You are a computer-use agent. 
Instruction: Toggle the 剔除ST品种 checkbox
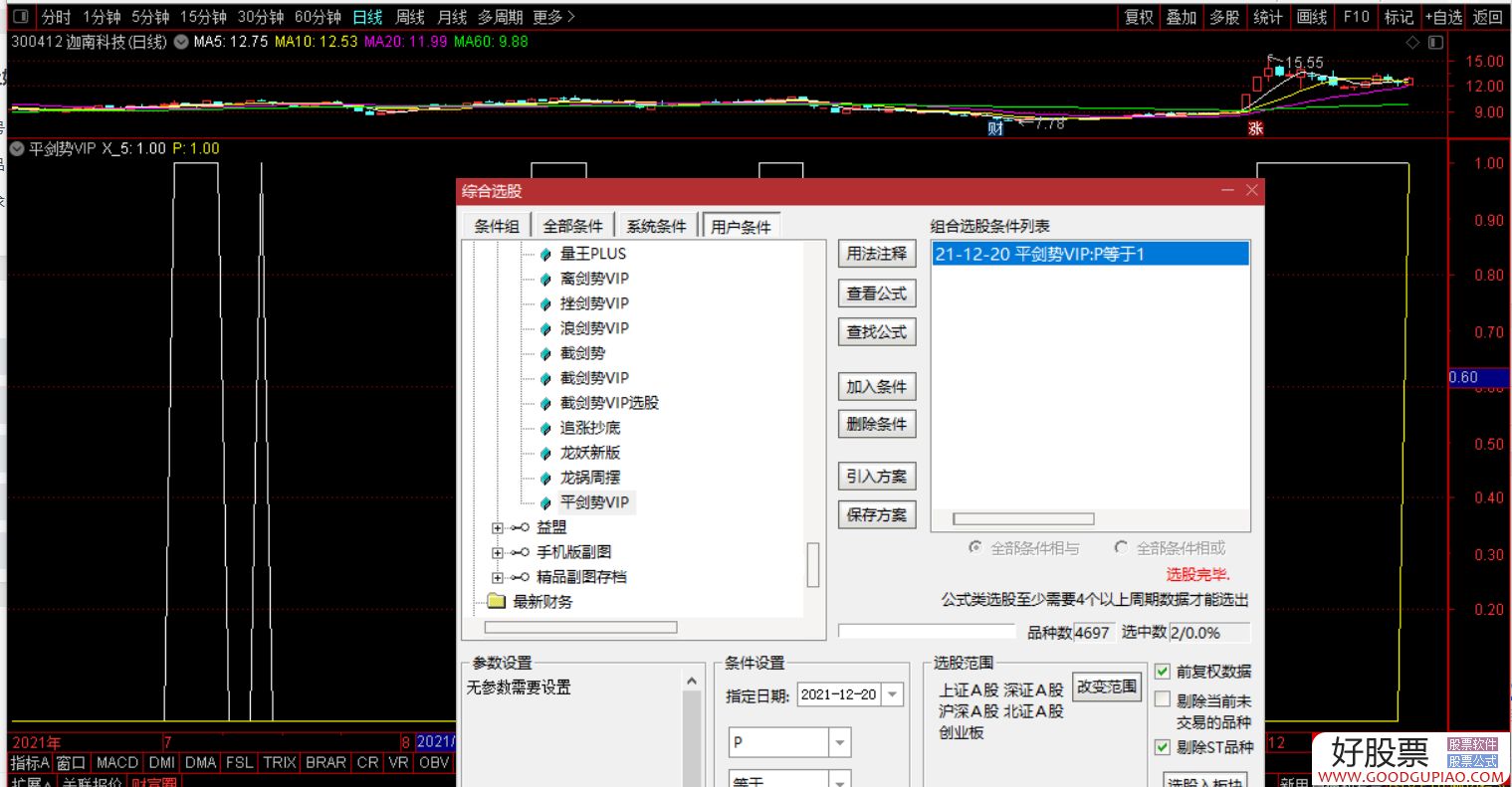(x=1162, y=747)
